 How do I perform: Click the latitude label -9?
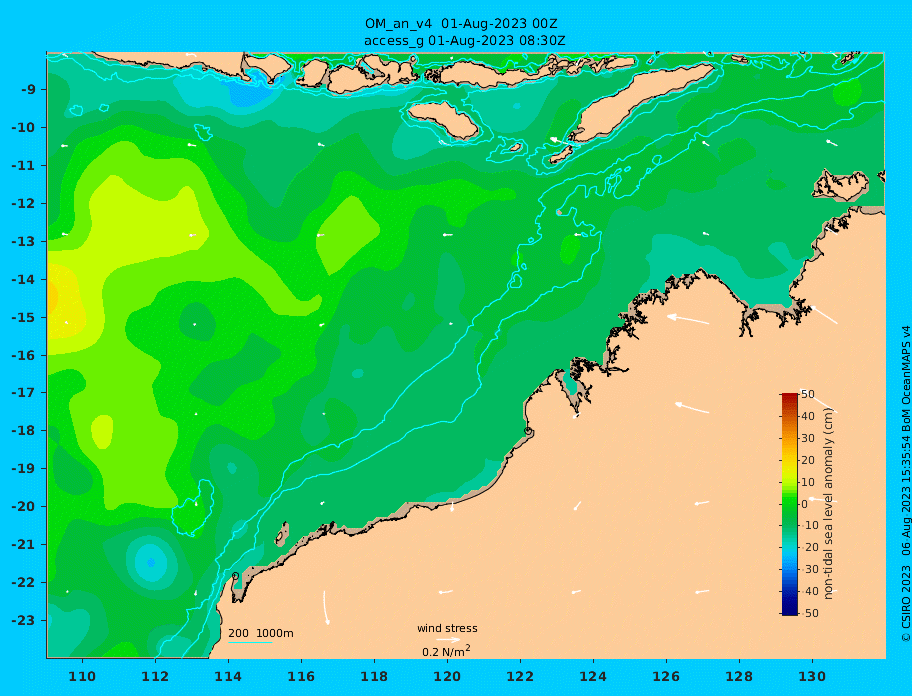tap(29, 90)
